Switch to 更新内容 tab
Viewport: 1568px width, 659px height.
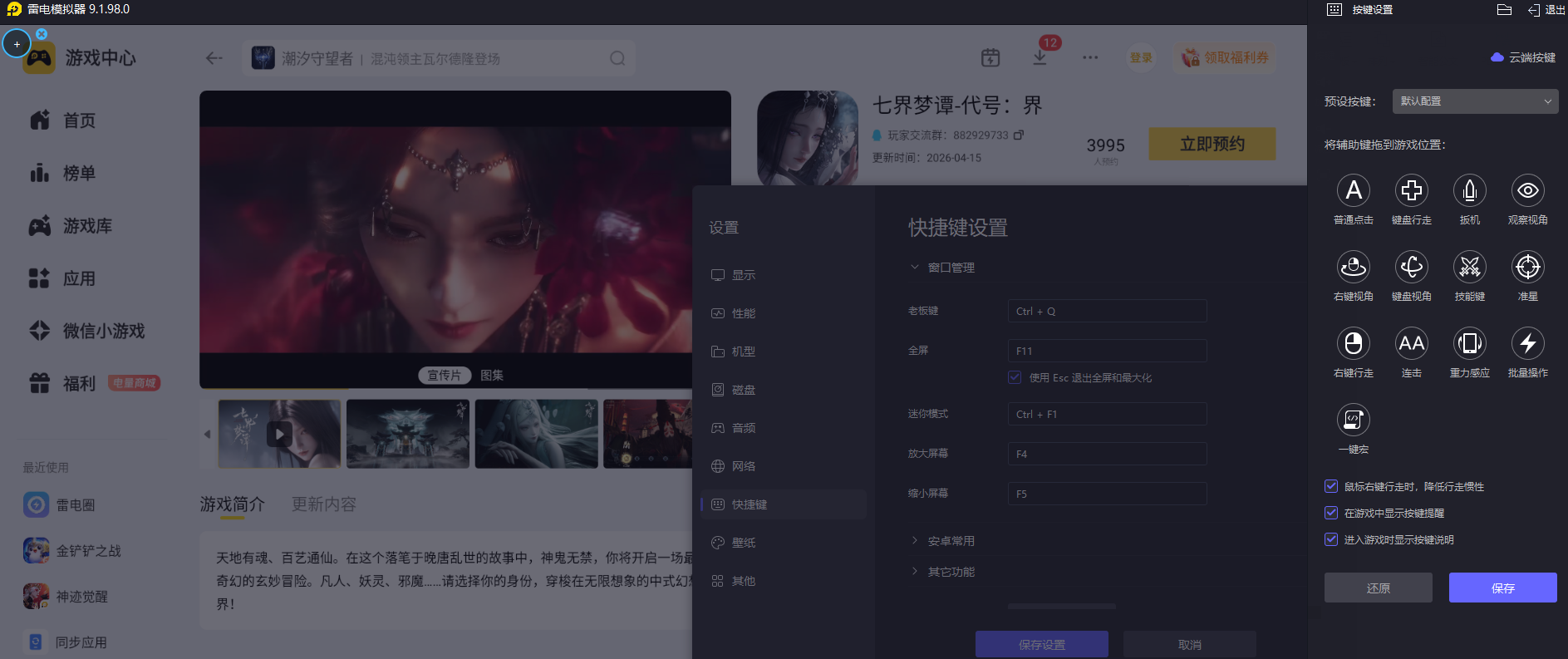[x=324, y=504]
